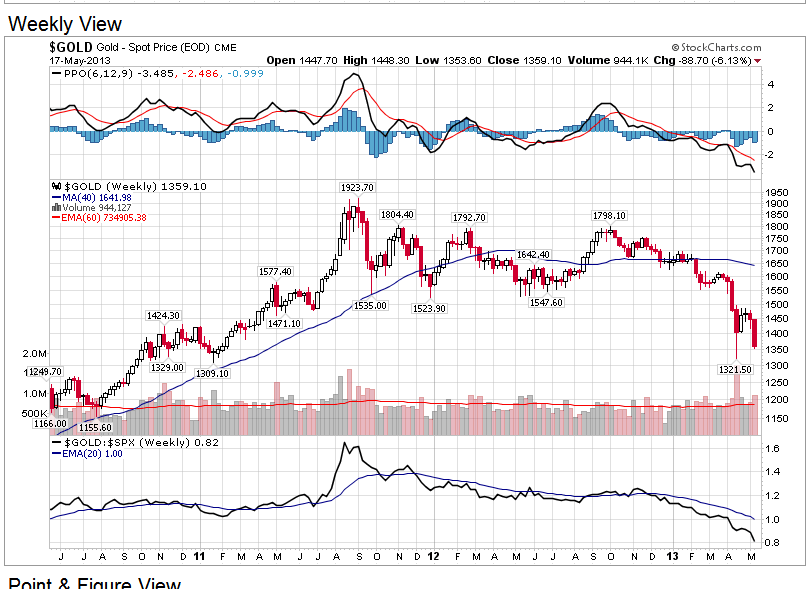Click the 1792.70 price label
This screenshot has width=809, height=589.
pyautogui.click(x=469, y=218)
